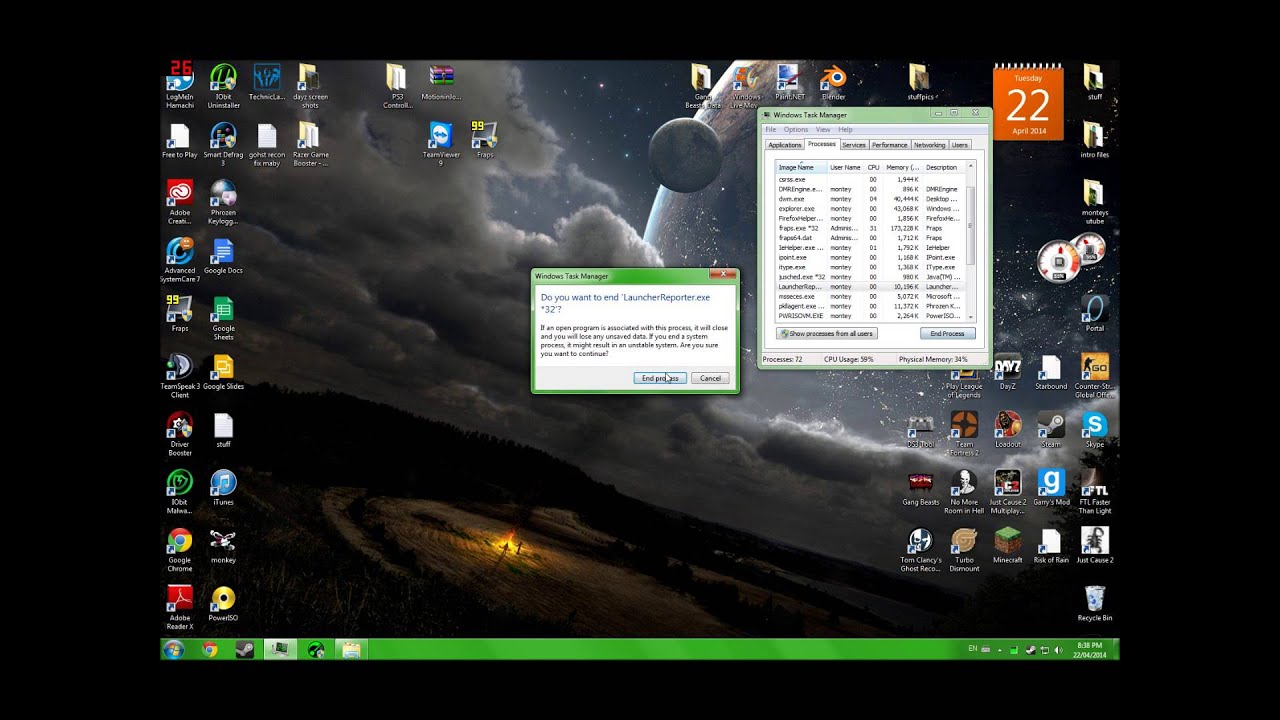The height and width of the screenshot is (720, 1280).
Task: Open the Portal desktop icon
Action: [1095, 315]
